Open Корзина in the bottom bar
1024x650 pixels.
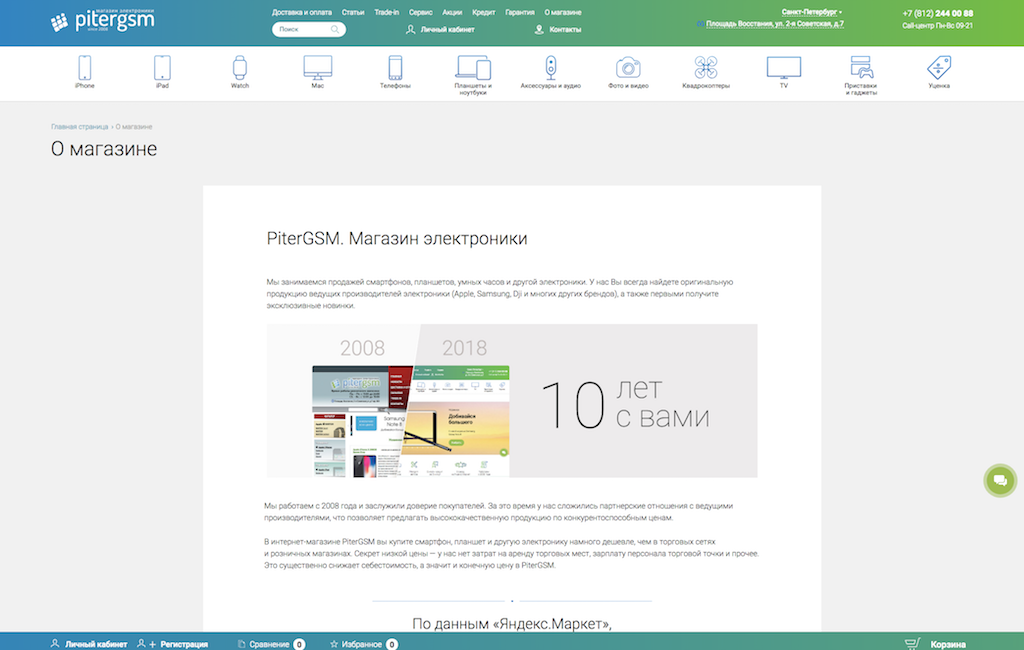948,645
